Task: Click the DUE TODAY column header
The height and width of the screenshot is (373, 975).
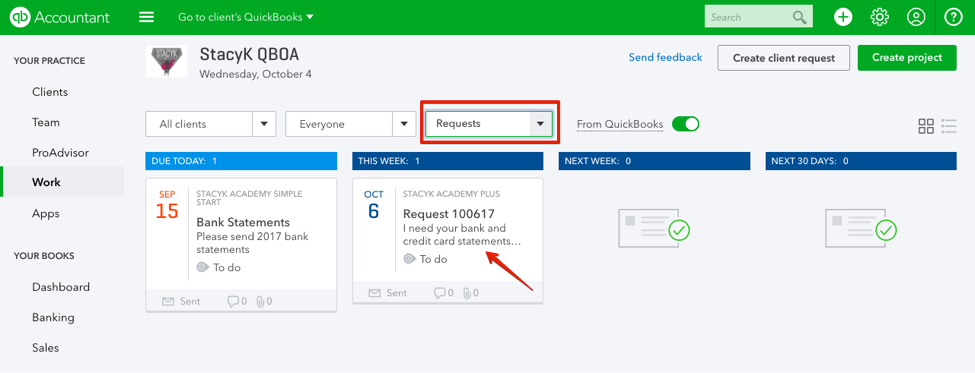Action: (x=241, y=161)
